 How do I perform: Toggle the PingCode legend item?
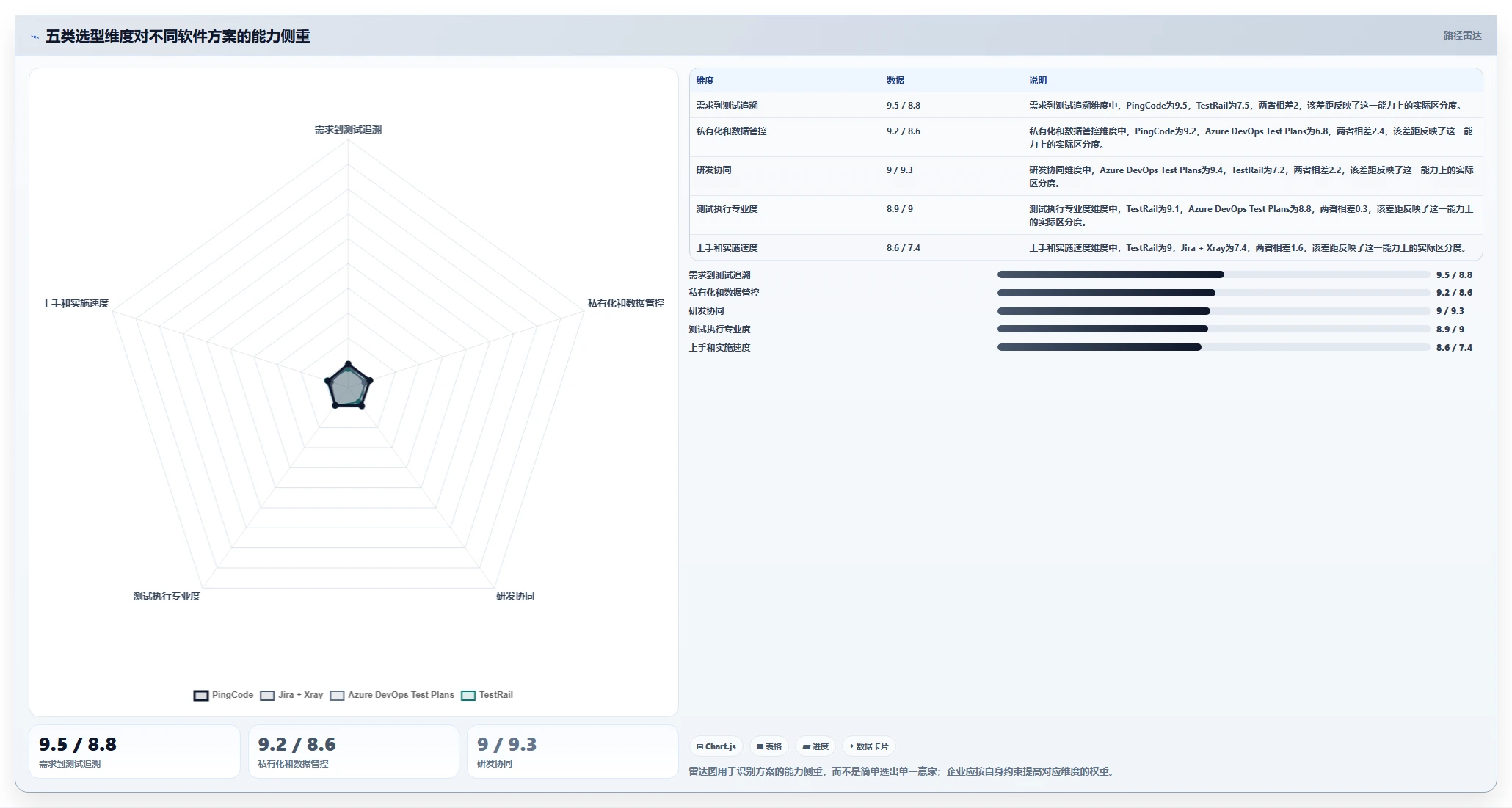tap(223, 695)
